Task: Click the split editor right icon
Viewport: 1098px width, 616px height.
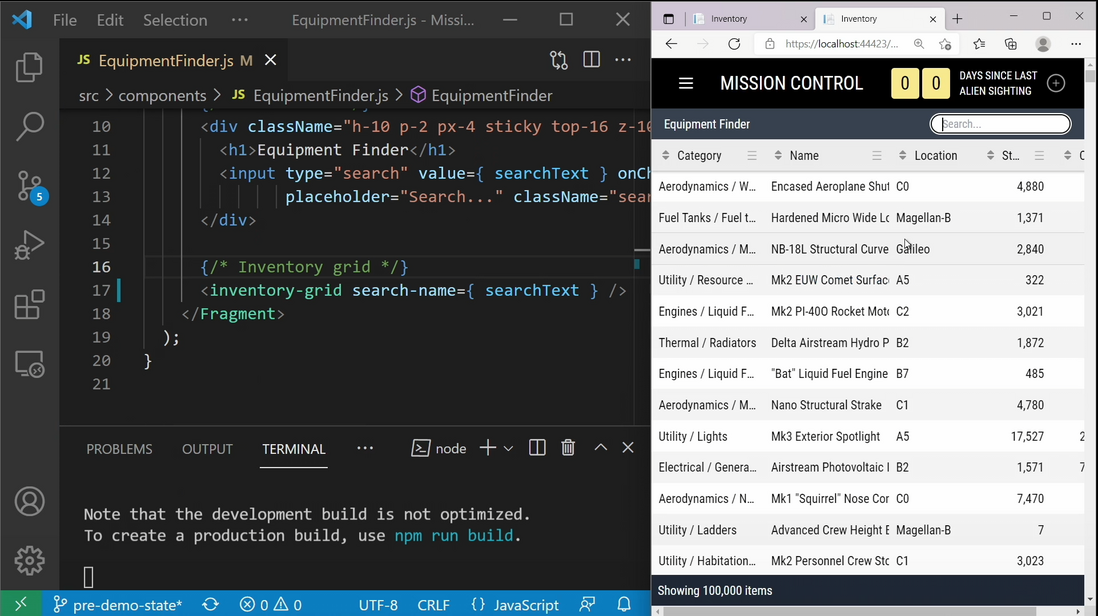Action: (591, 60)
